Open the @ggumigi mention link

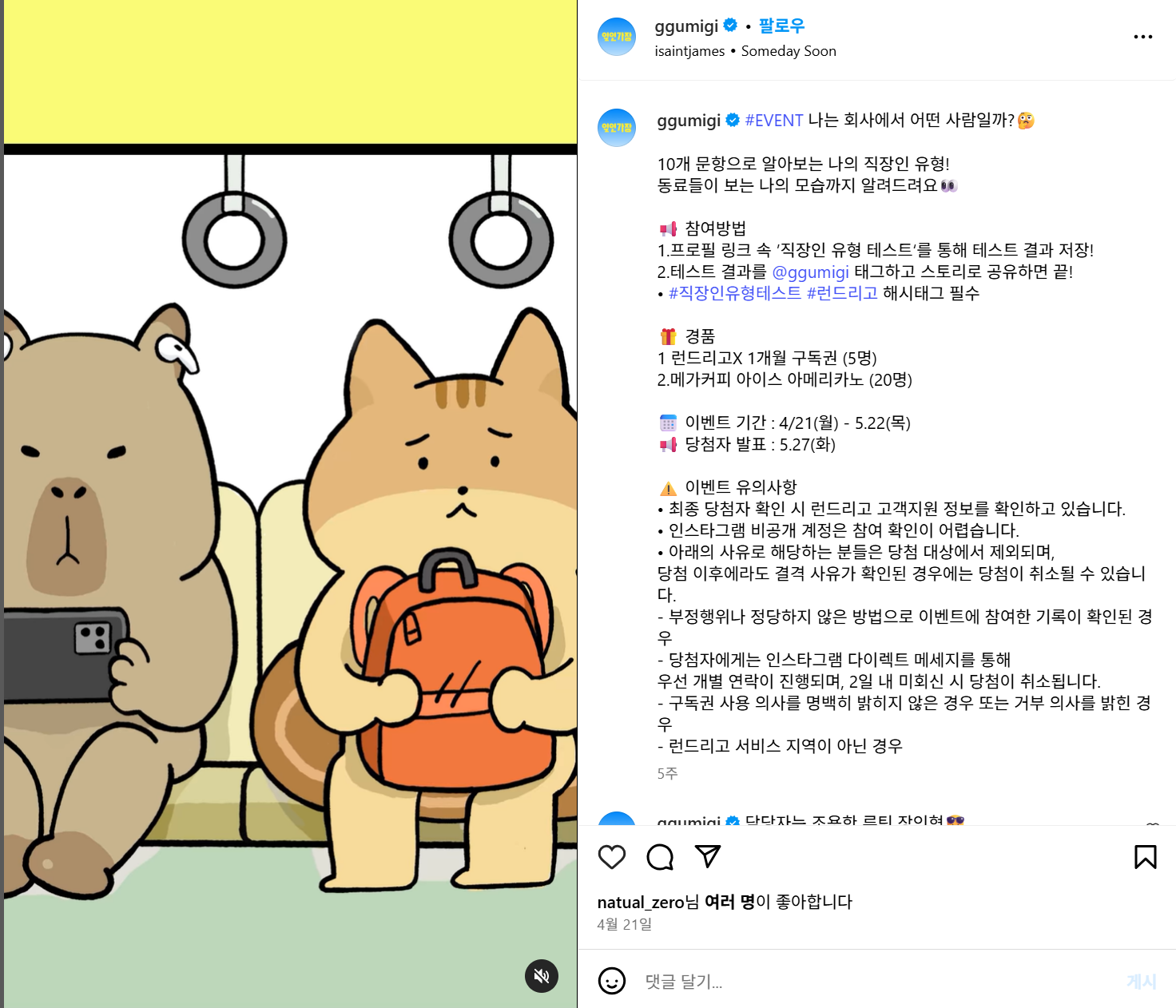[810, 272]
